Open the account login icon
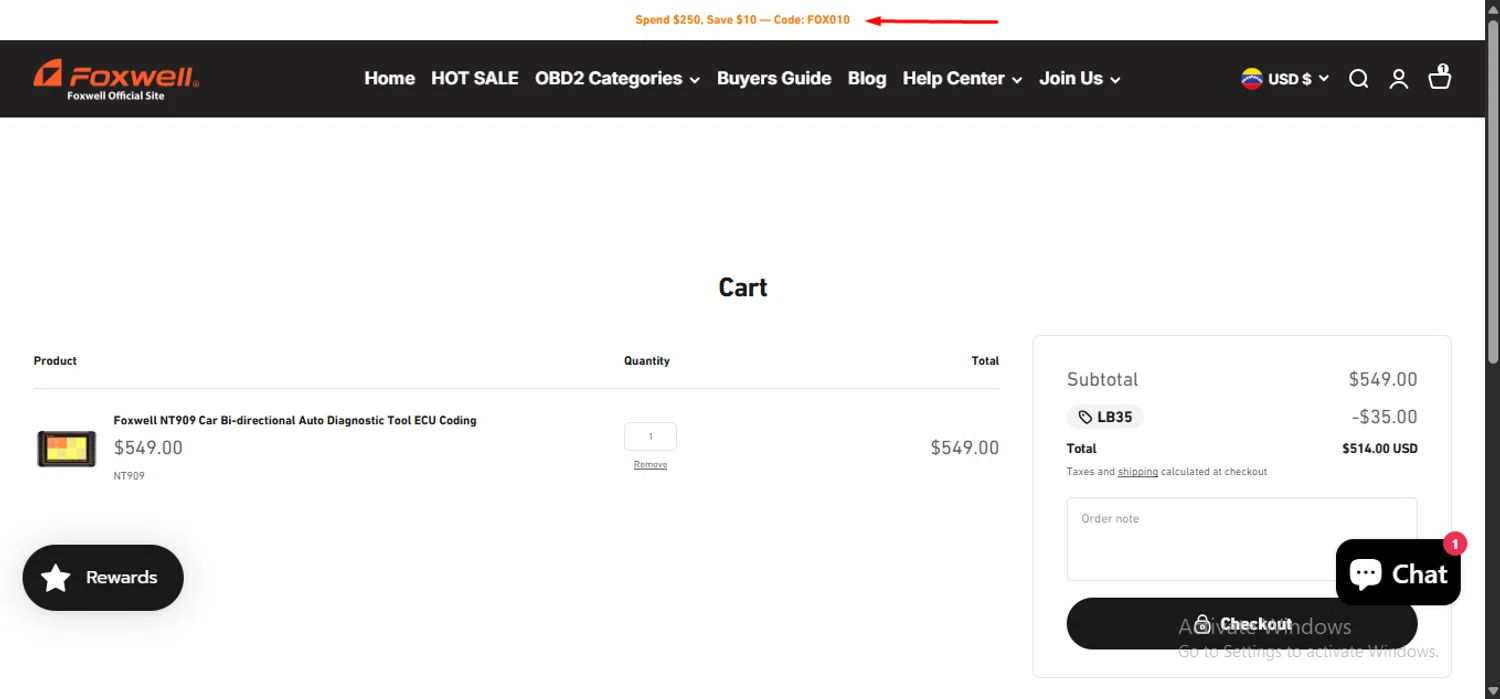This screenshot has width=1500, height=699. [1399, 79]
